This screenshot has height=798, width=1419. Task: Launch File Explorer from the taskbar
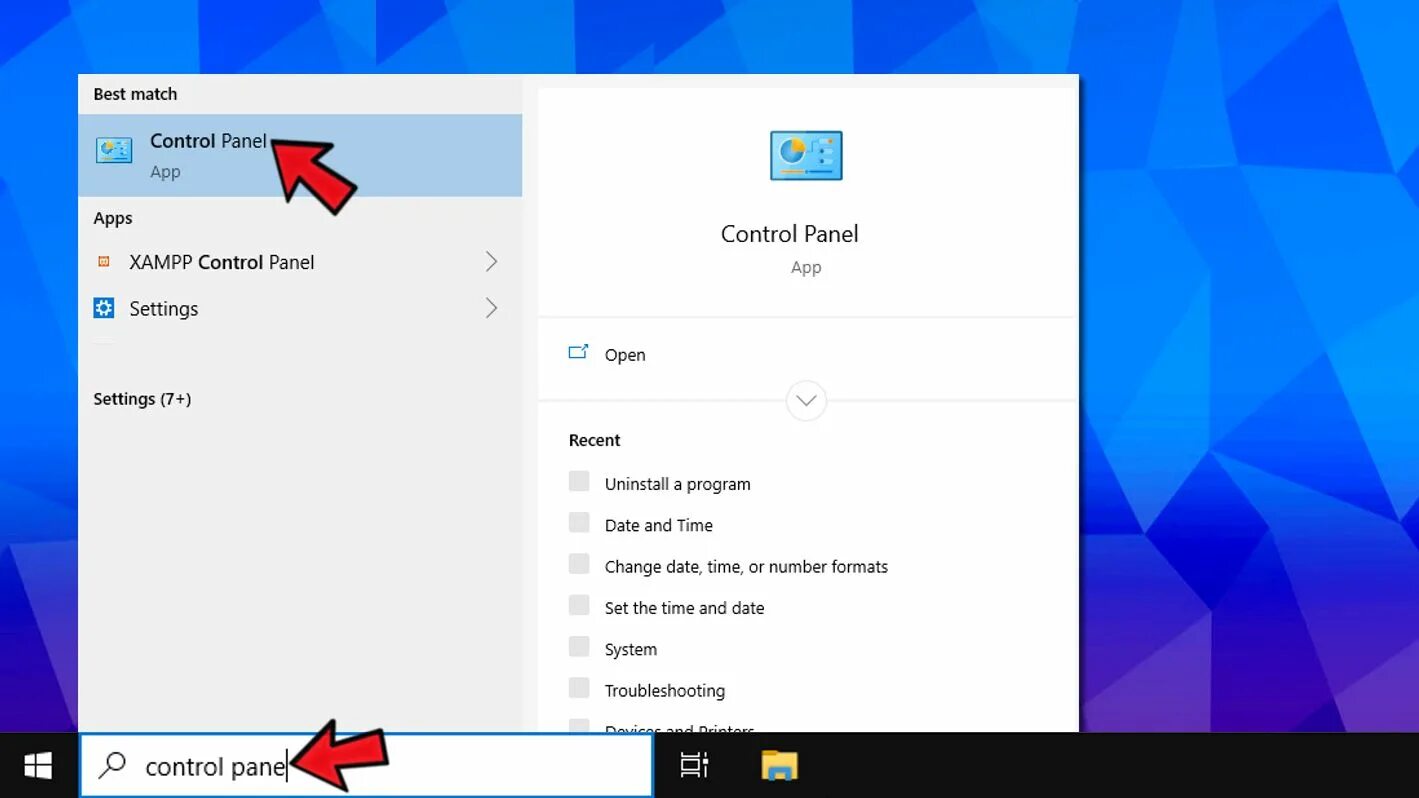pyautogui.click(x=779, y=766)
